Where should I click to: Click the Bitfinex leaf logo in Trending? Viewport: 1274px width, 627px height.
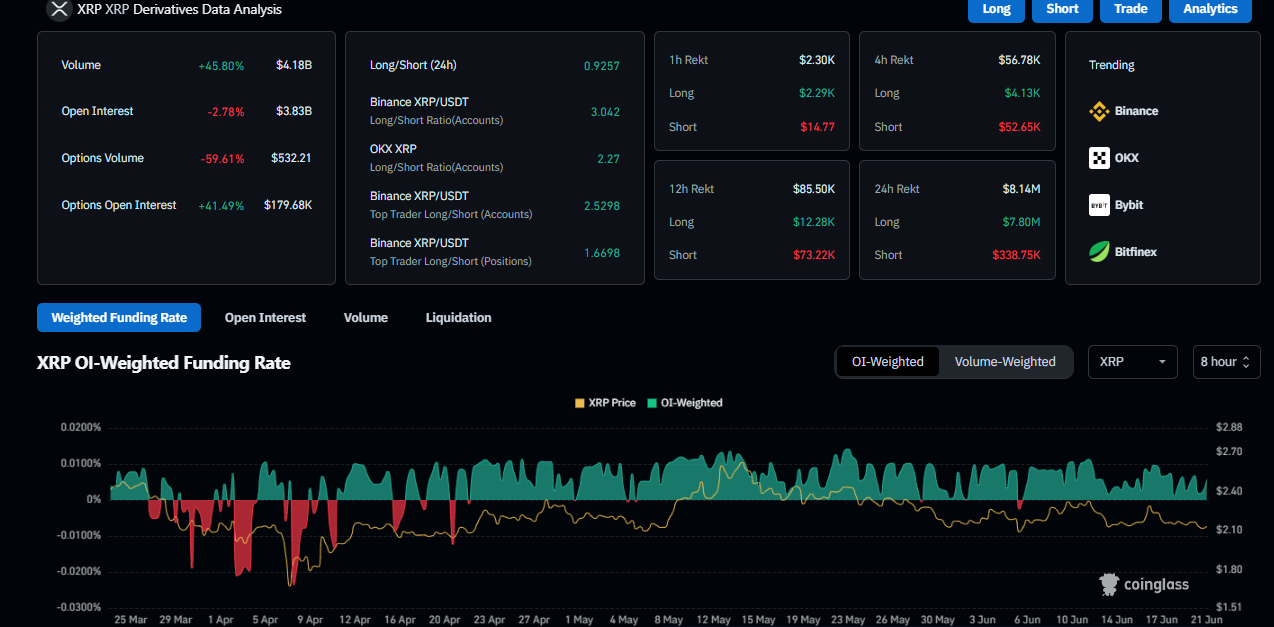tap(1099, 252)
